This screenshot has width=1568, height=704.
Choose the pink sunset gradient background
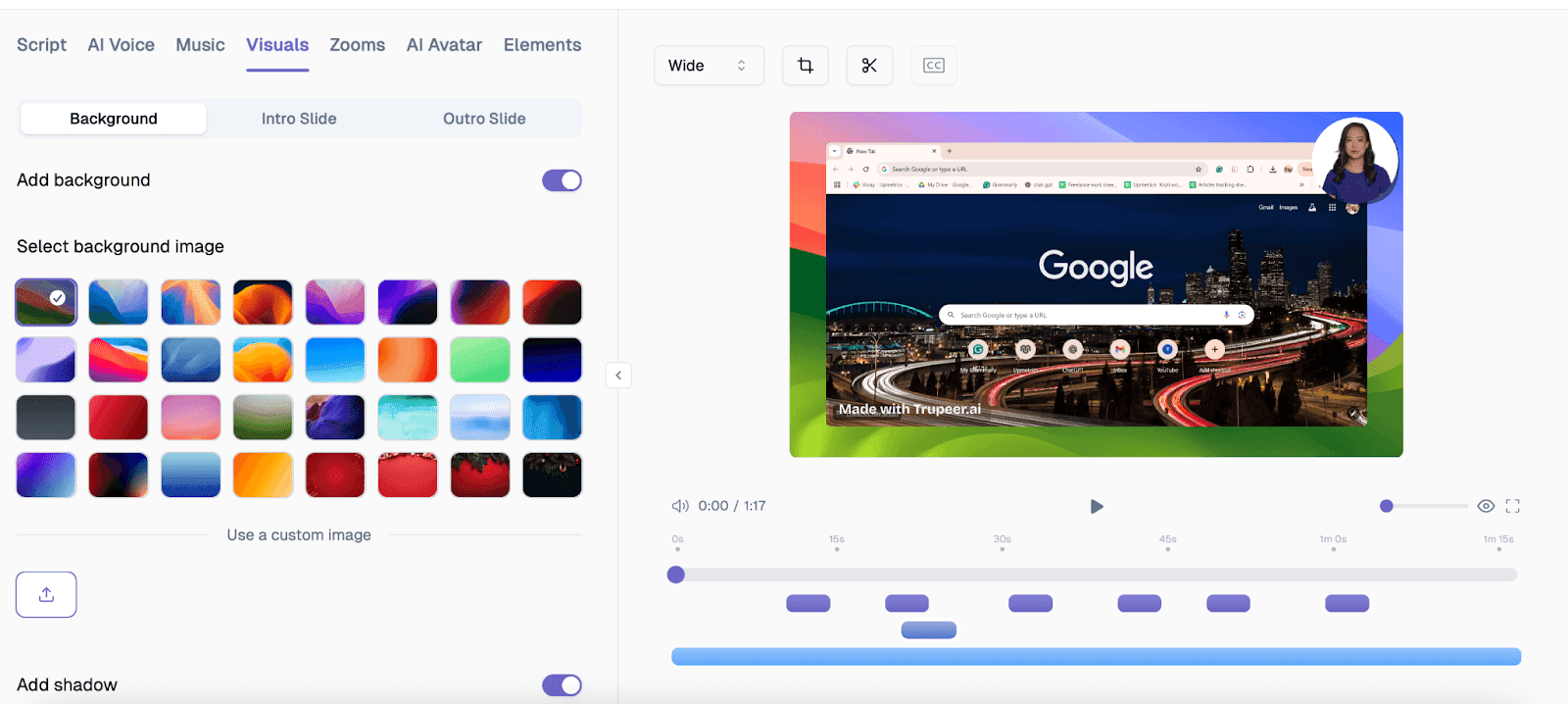190,418
